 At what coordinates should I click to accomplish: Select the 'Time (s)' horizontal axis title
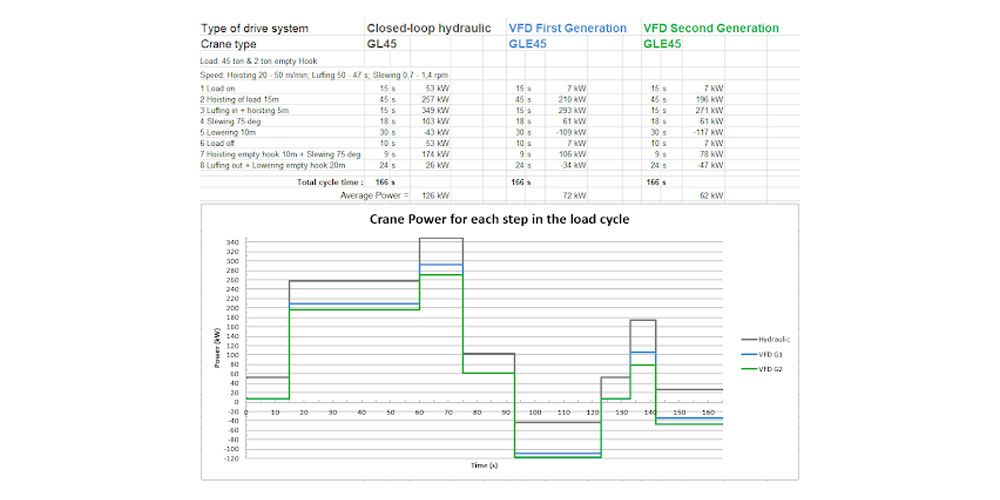(x=483, y=466)
